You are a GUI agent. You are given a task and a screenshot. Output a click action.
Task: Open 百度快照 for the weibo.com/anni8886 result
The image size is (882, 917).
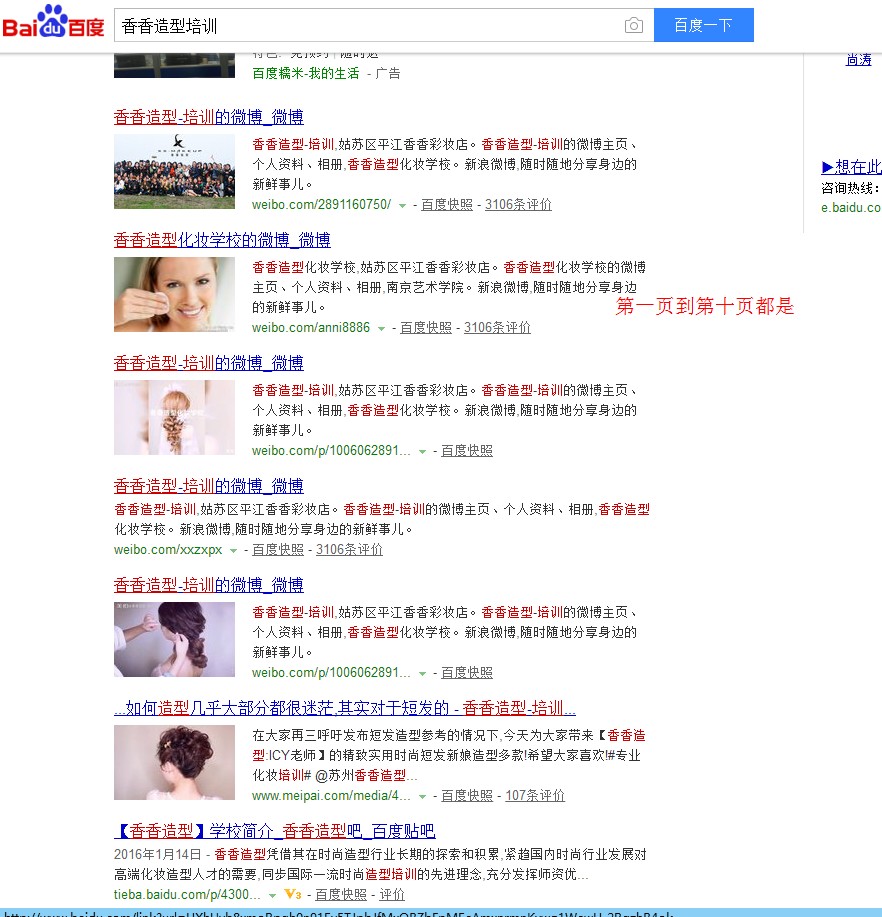tap(426, 328)
